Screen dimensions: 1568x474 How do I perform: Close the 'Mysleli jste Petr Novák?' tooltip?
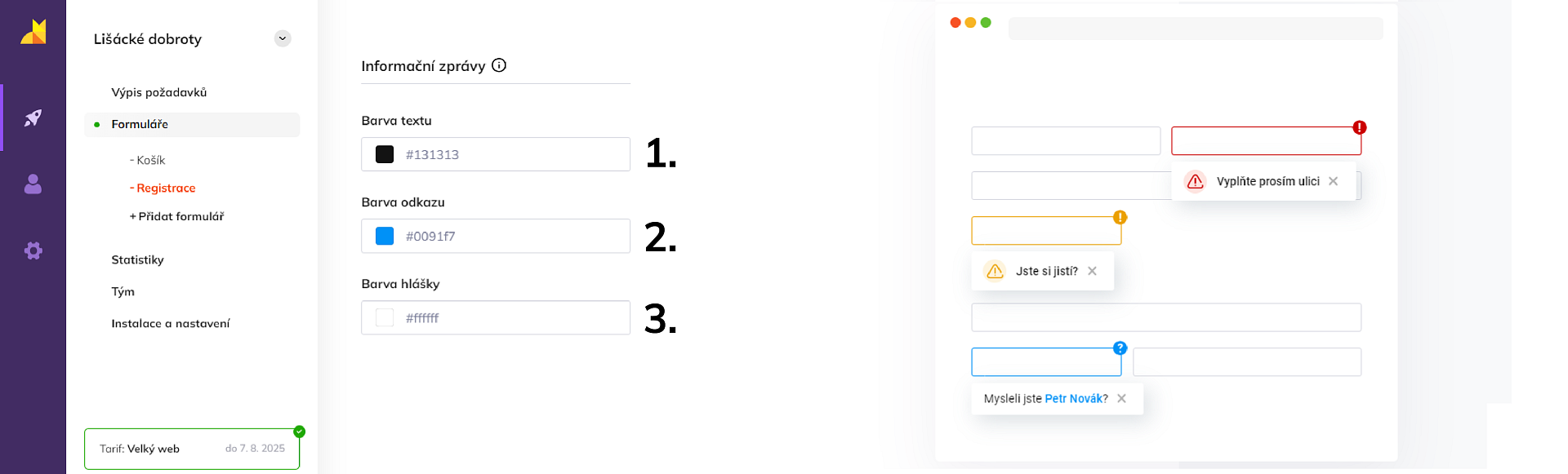1121,398
